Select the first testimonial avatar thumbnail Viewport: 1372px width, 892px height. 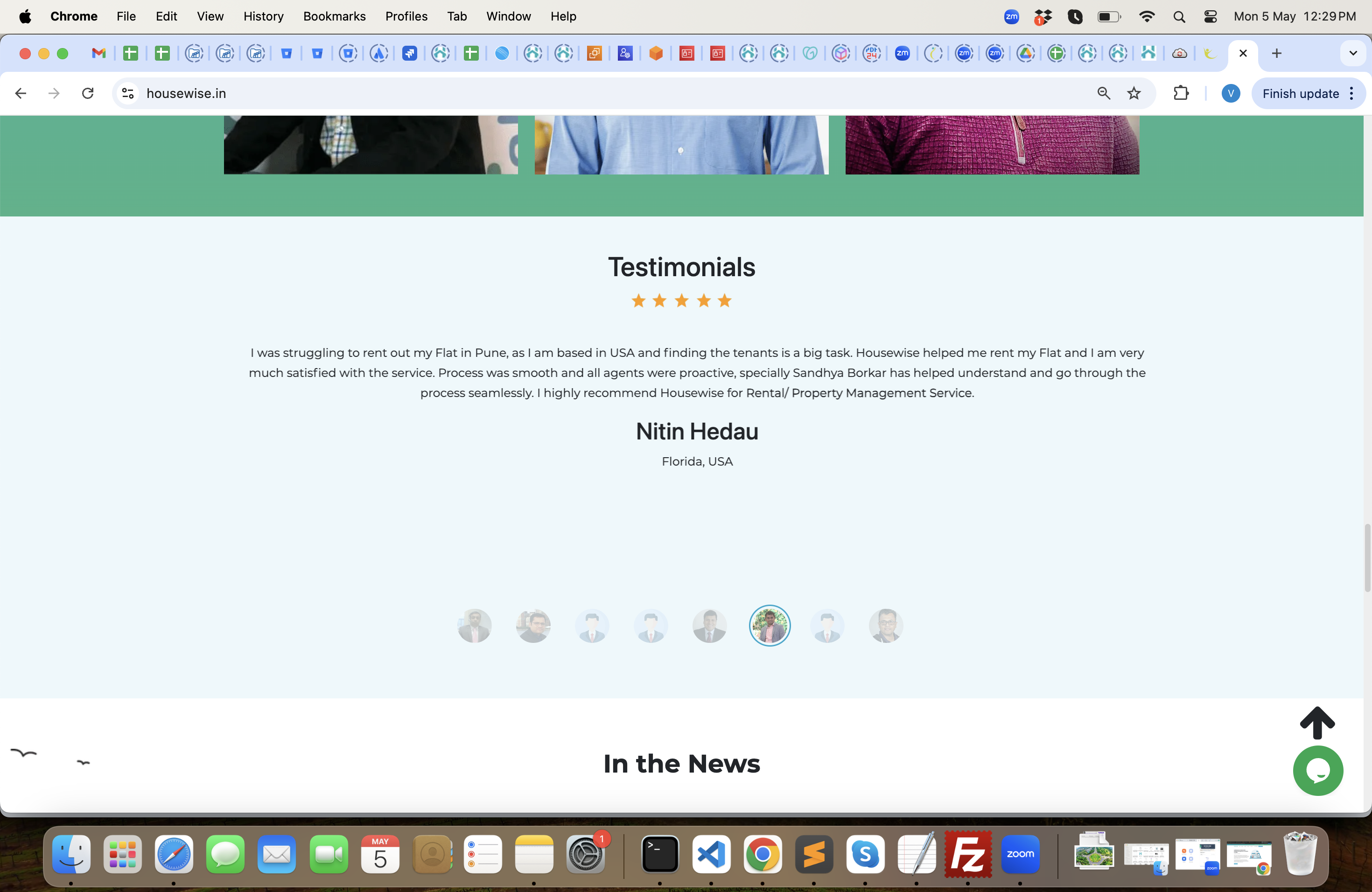(x=475, y=626)
